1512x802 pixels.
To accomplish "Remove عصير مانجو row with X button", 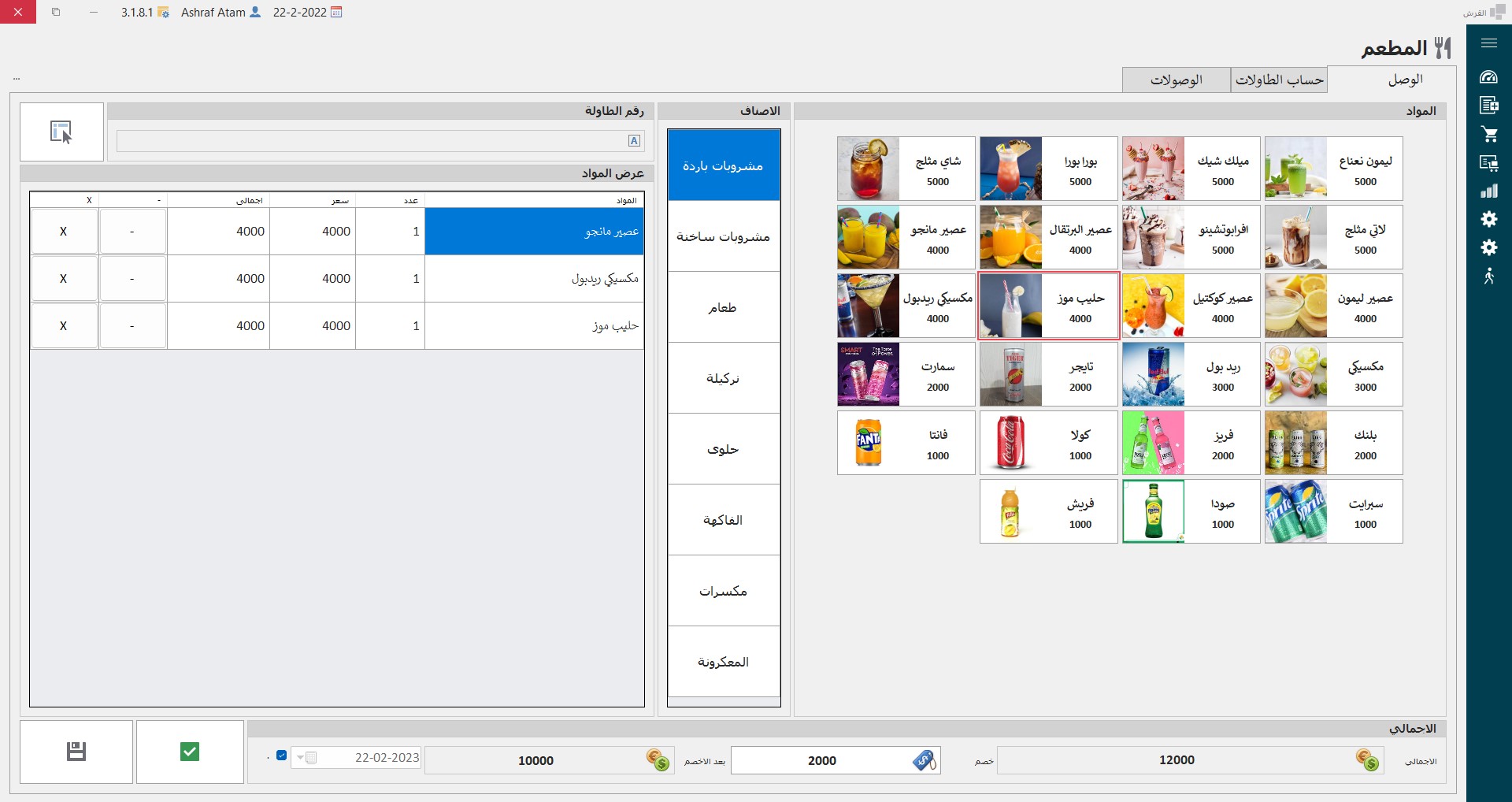I will [x=64, y=232].
